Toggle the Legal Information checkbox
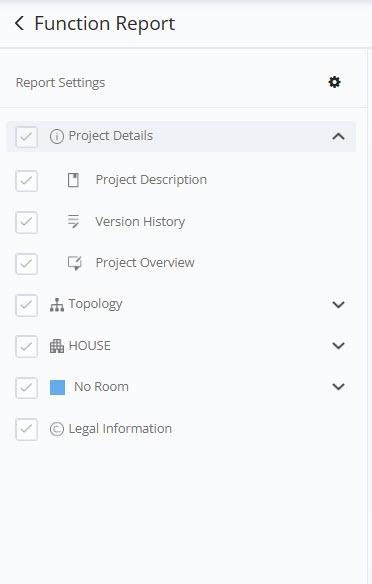This screenshot has height=584, width=372. pyautogui.click(x=26, y=429)
